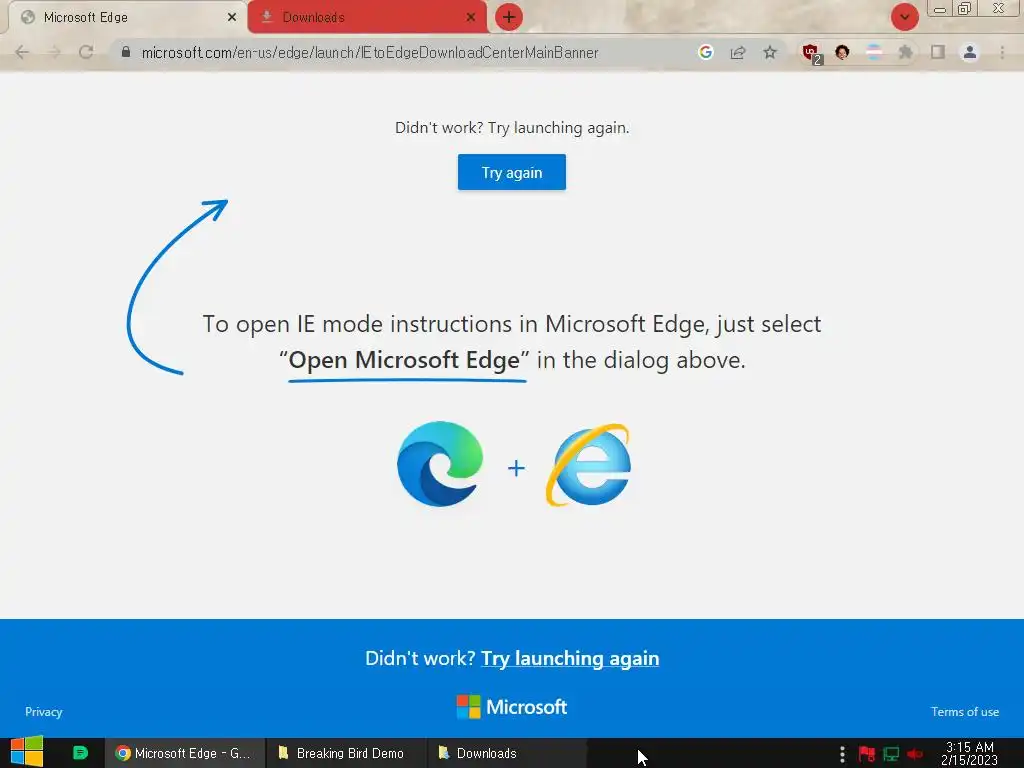Image resolution: width=1024 pixels, height=768 pixels.
Task: Click the Try launching again link
Action: pyautogui.click(x=570, y=658)
